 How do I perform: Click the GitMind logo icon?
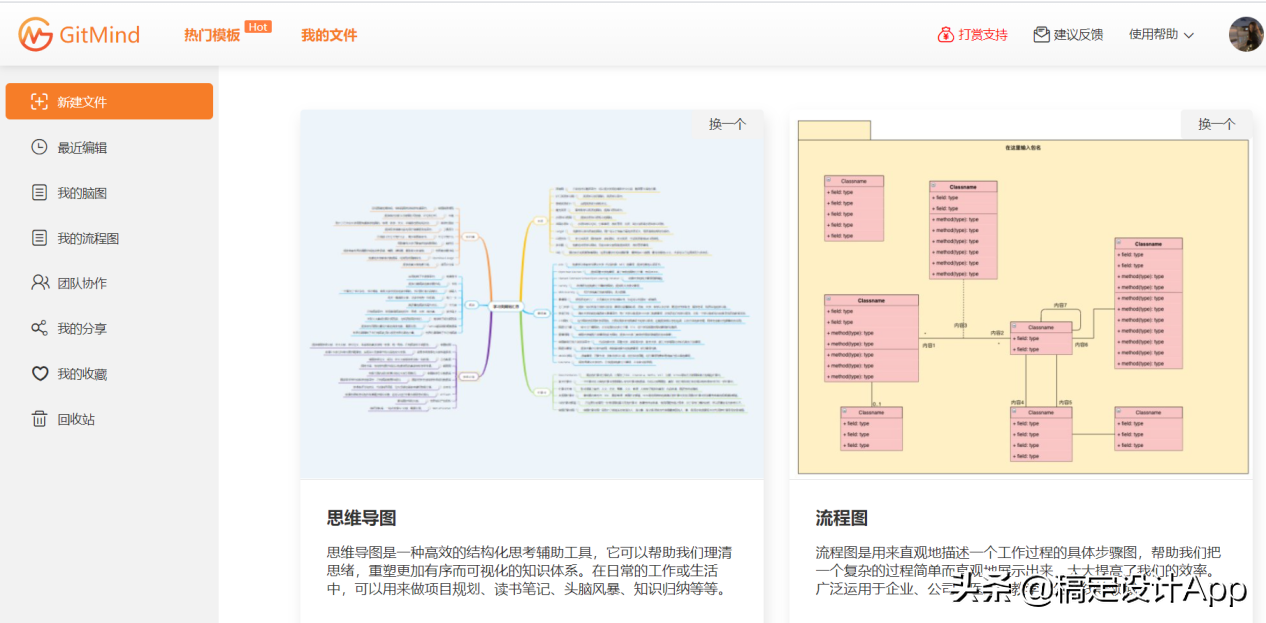point(35,35)
